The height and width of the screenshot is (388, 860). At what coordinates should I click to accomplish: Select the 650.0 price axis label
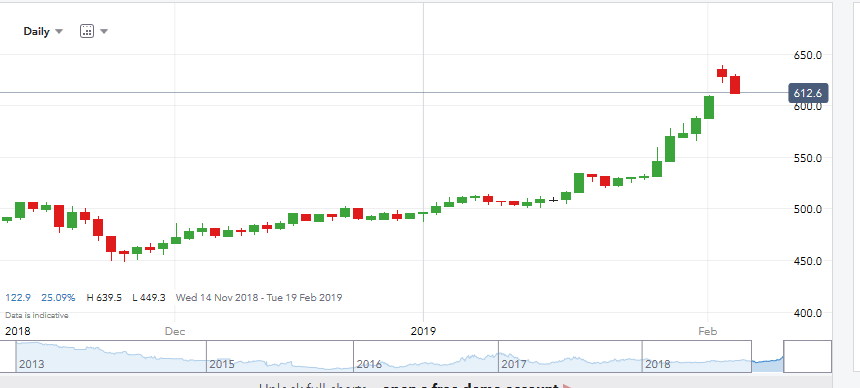[x=807, y=55]
